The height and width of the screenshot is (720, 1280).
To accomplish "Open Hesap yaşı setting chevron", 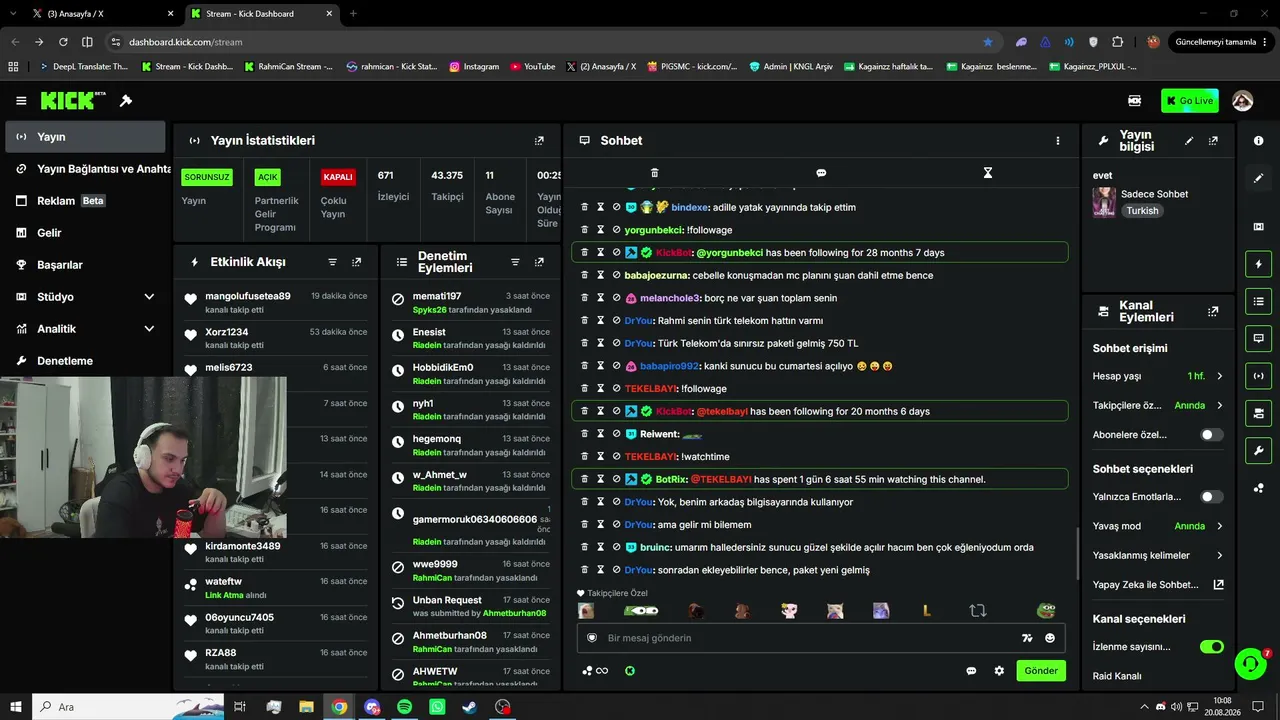I will click(x=1219, y=376).
